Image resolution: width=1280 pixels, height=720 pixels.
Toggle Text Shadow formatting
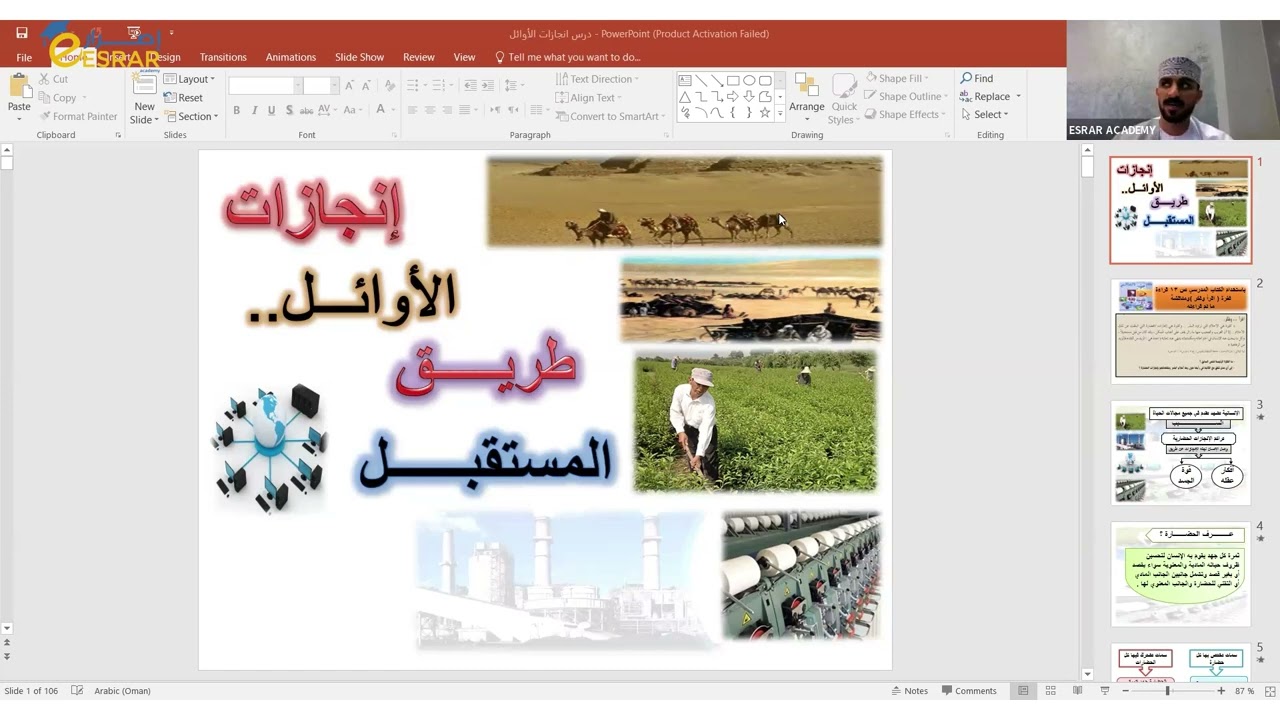(x=289, y=110)
